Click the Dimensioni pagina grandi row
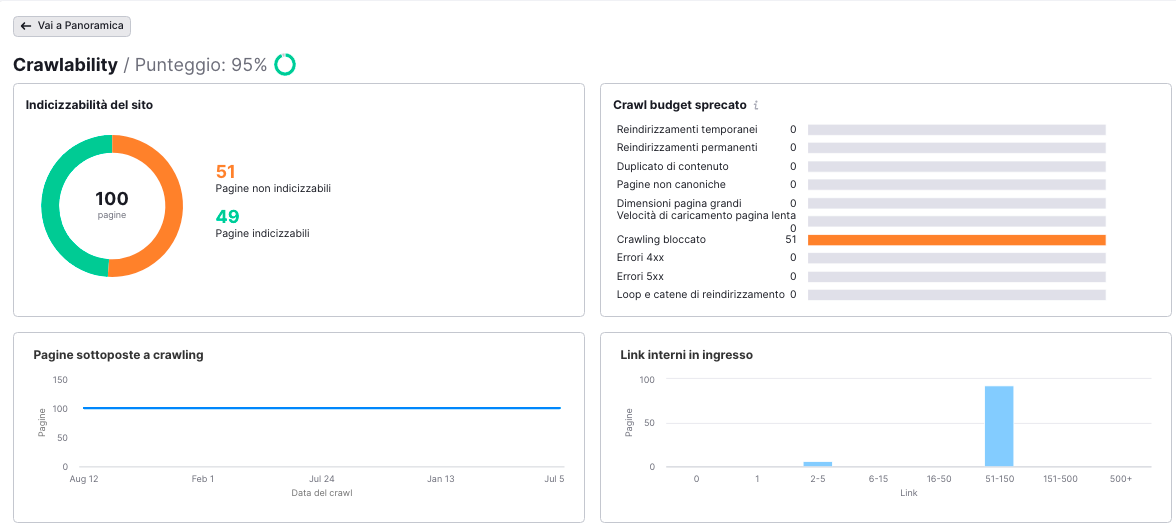 (679, 204)
